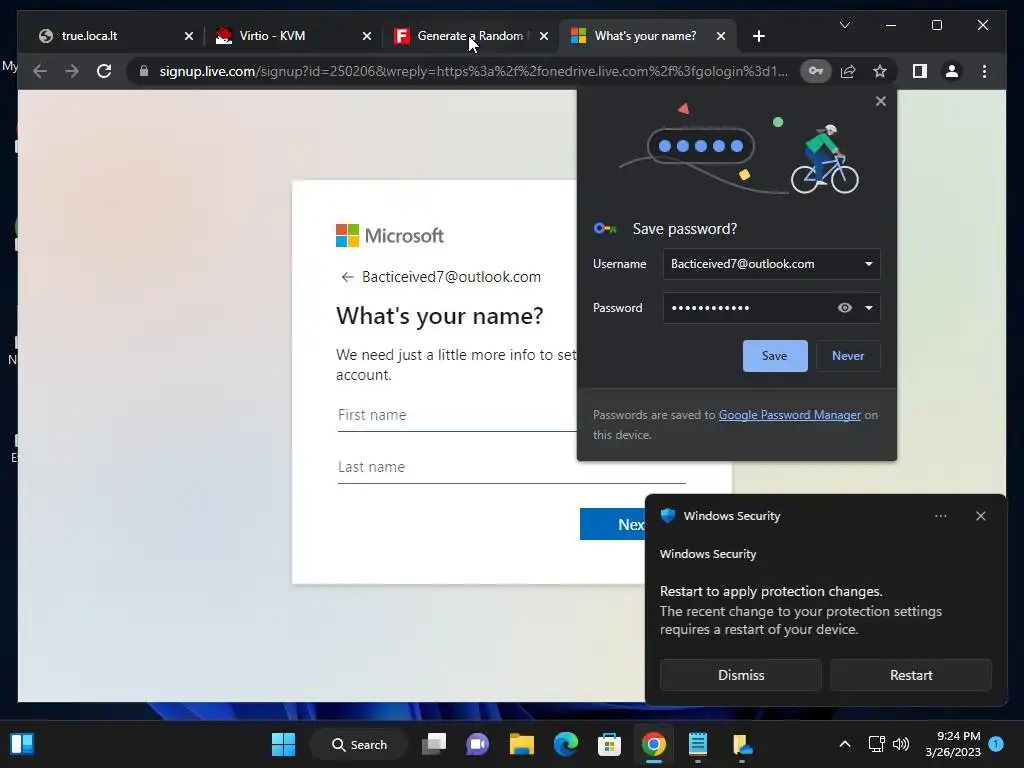
Task: Select the What's your name? tab
Action: 645,36
